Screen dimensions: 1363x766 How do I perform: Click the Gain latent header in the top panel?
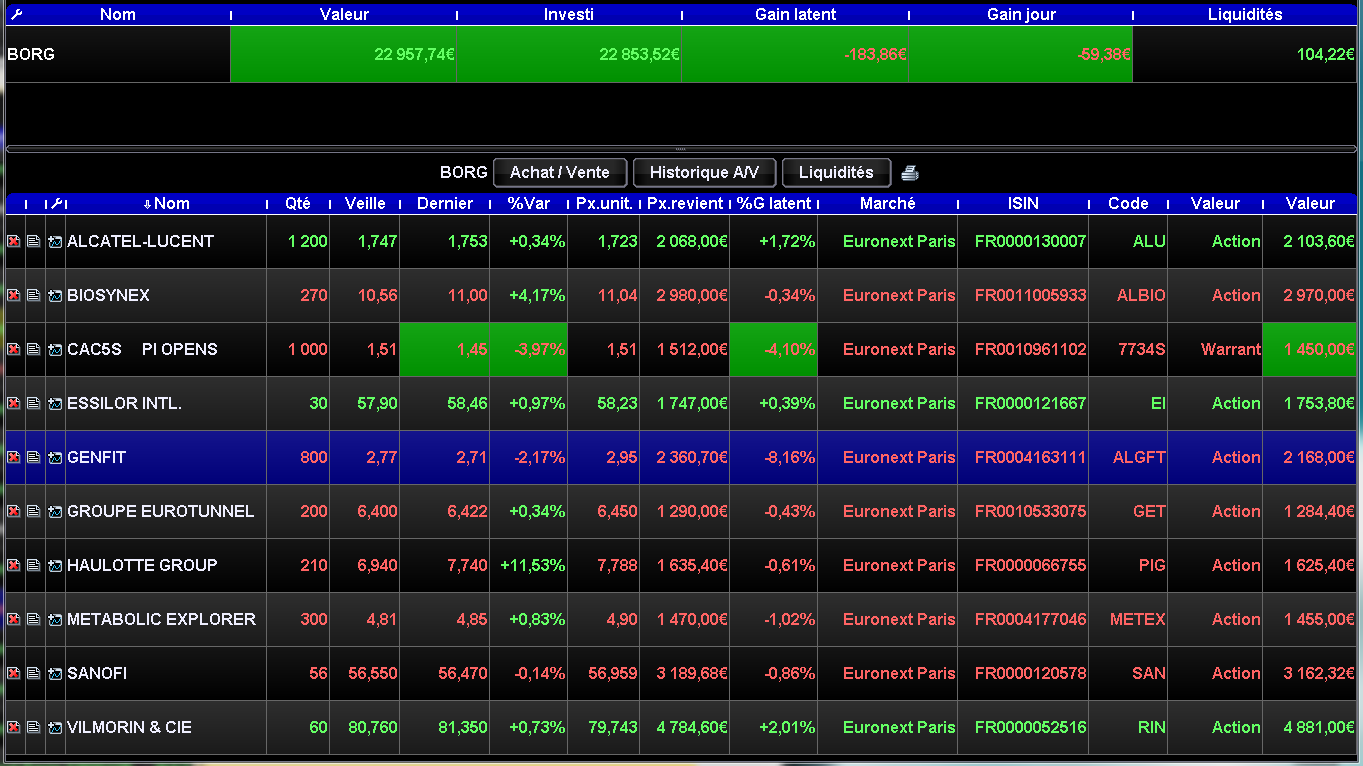[795, 14]
